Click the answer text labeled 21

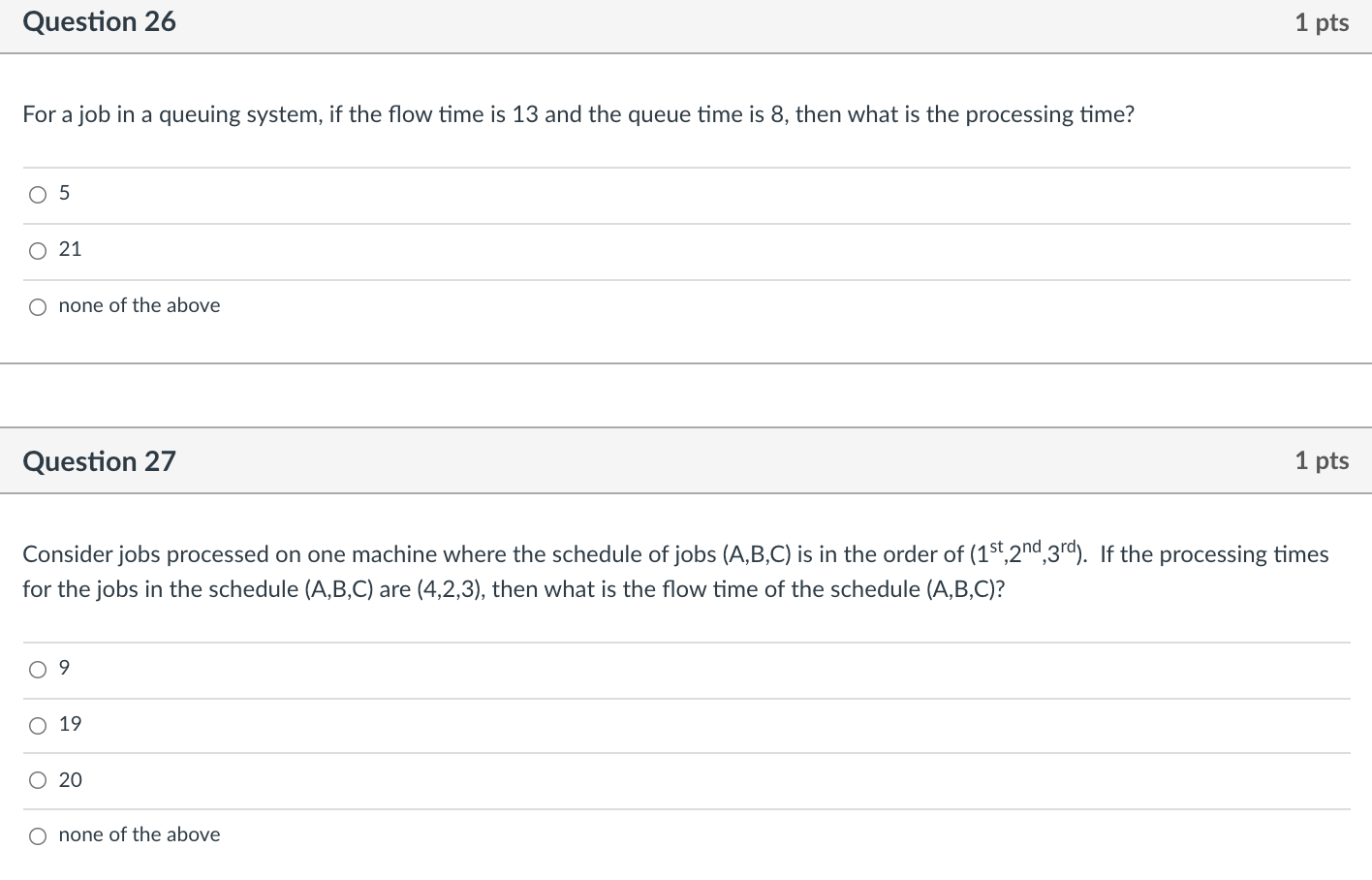(x=69, y=249)
